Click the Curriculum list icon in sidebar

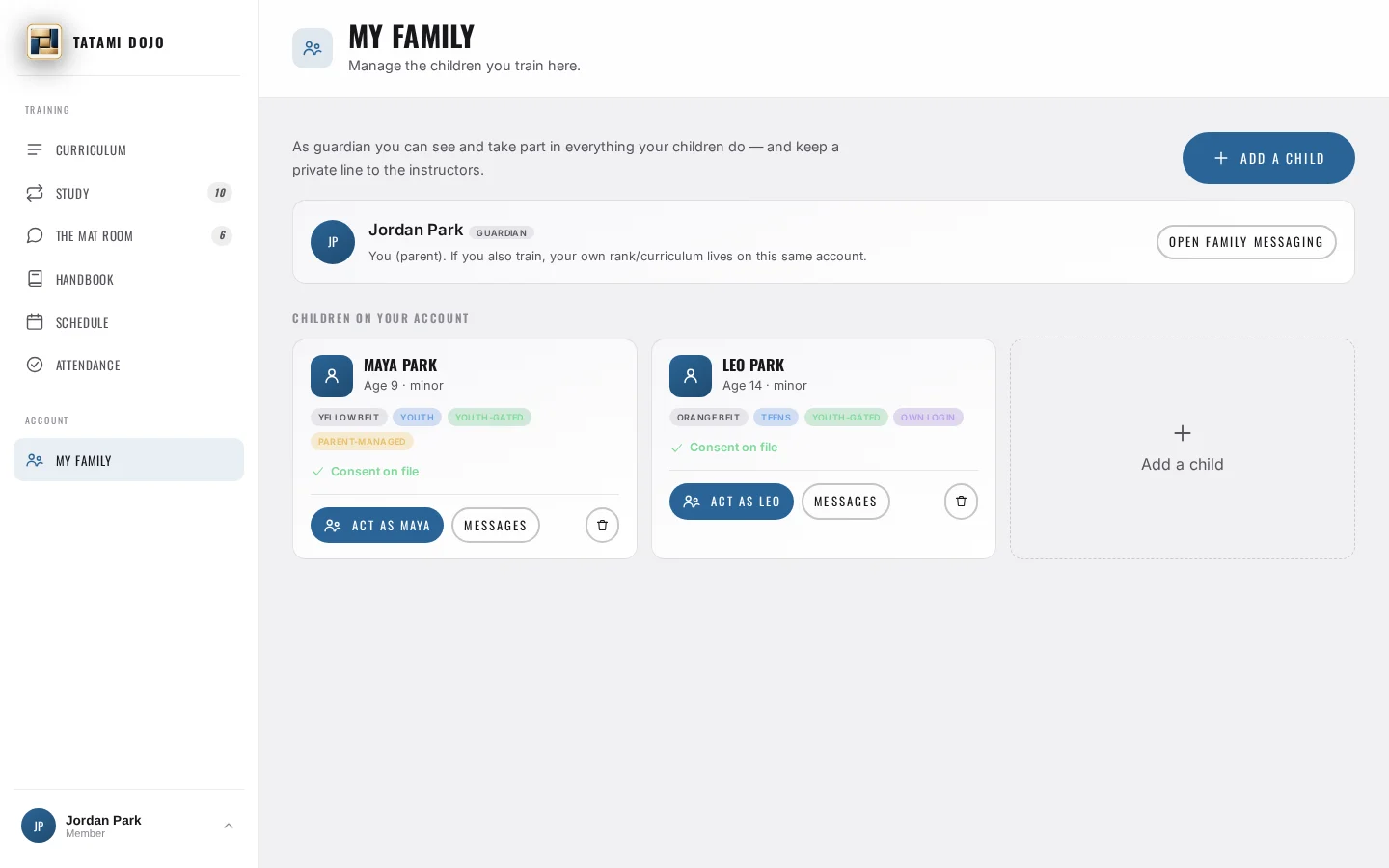(x=35, y=149)
